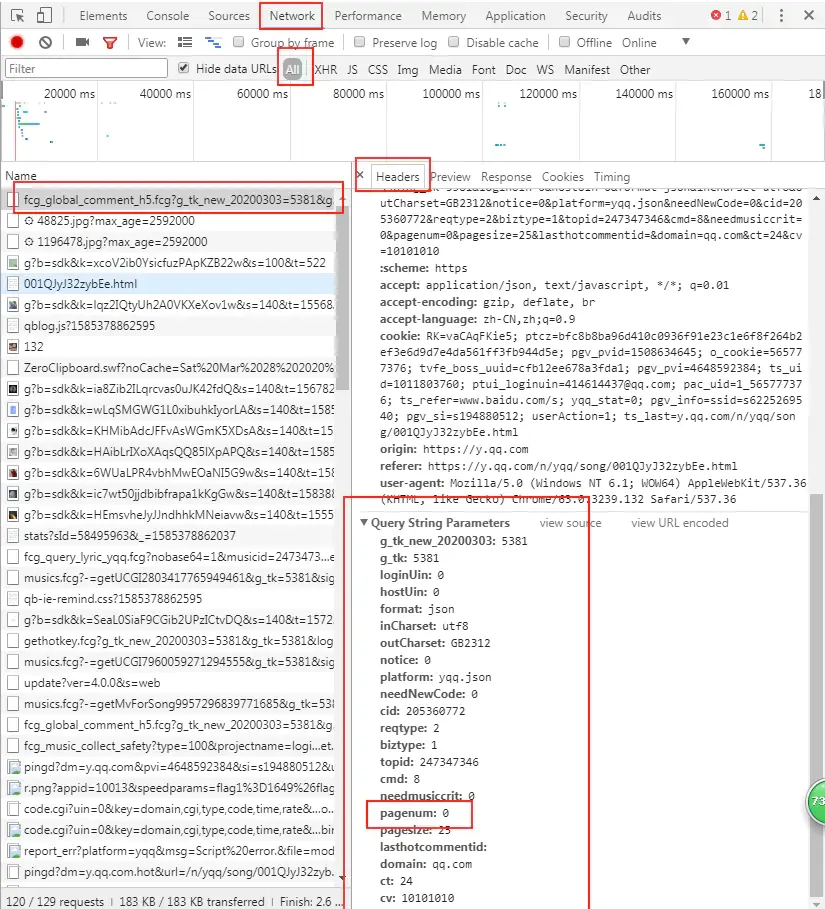Filter requests by Font type
This screenshot has height=909, width=825.
point(484,70)
